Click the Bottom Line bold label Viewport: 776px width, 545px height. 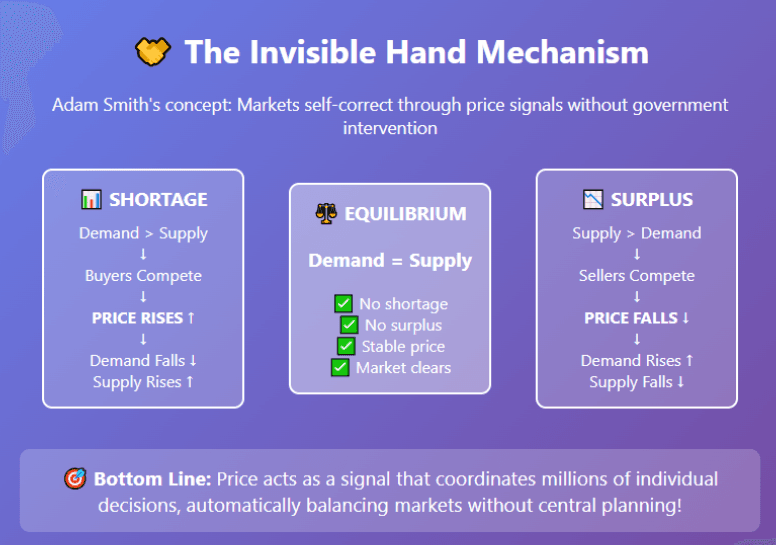point(151,479)
